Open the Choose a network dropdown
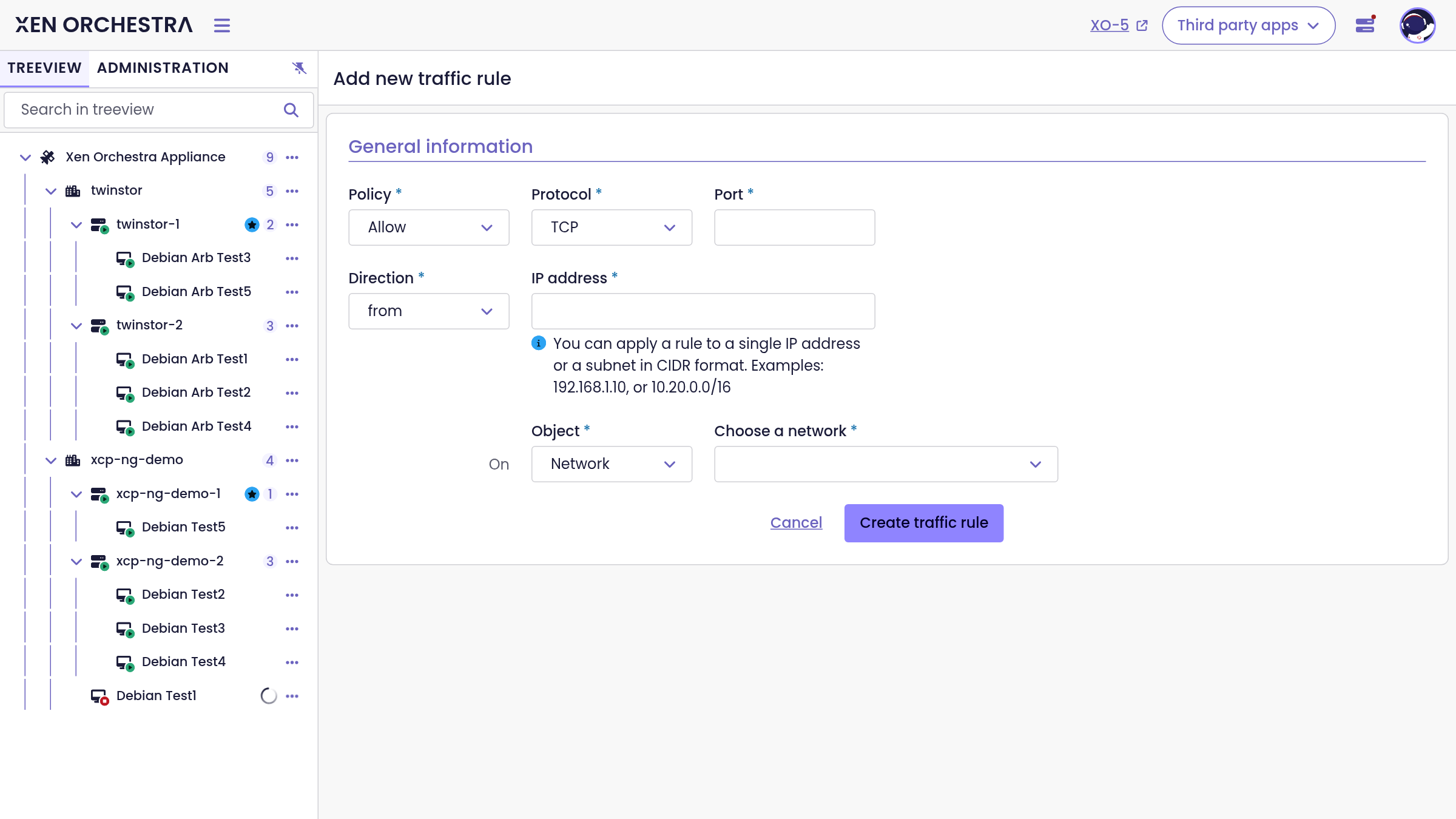1456x819 pixels. (x=886, y=464)
